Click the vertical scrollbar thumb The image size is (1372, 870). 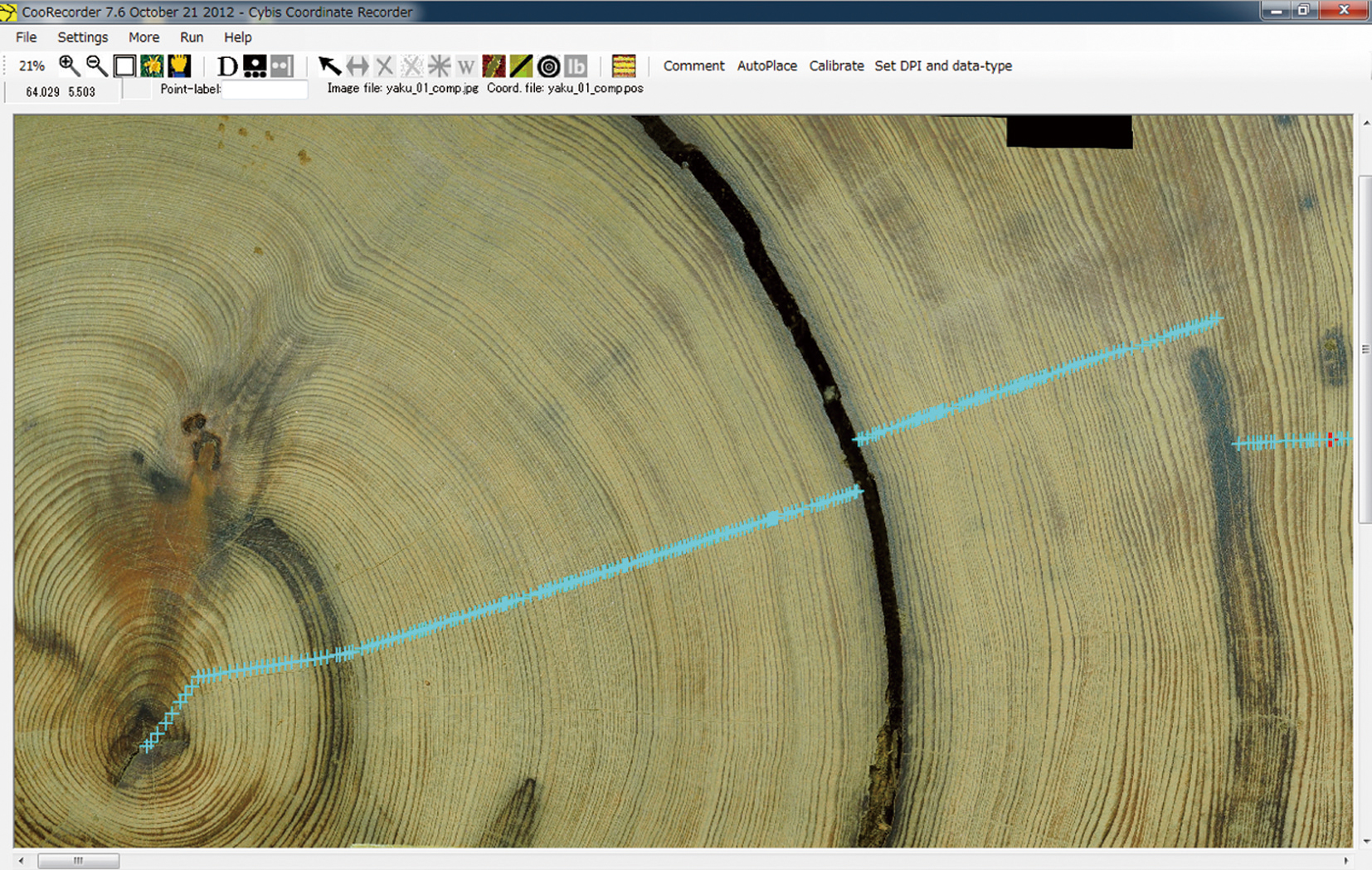pos(1365,349)
